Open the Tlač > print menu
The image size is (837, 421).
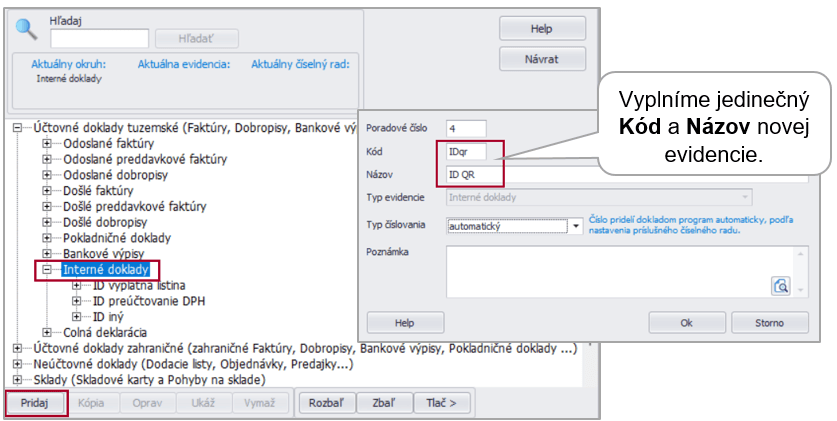coord(441,403)
